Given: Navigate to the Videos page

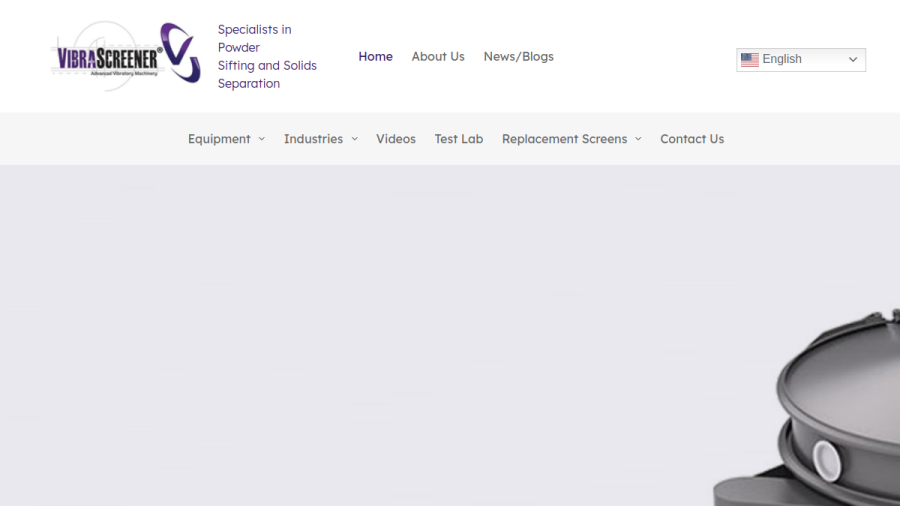Looking at the screenshot, I should click(x=396, y=139).
